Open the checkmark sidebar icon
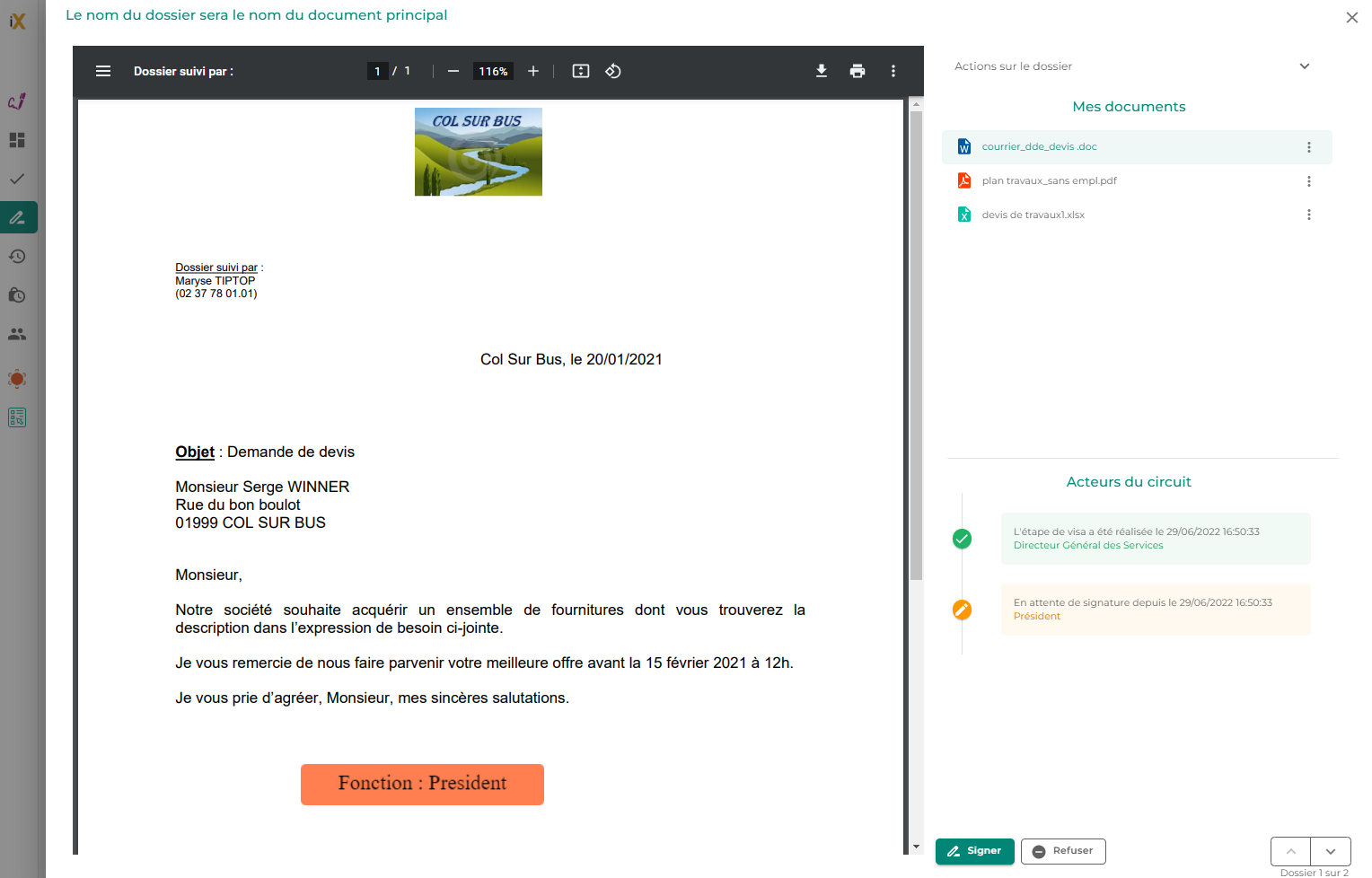The height and width of the screenshot is (878, 1372). tap(17, 179)
